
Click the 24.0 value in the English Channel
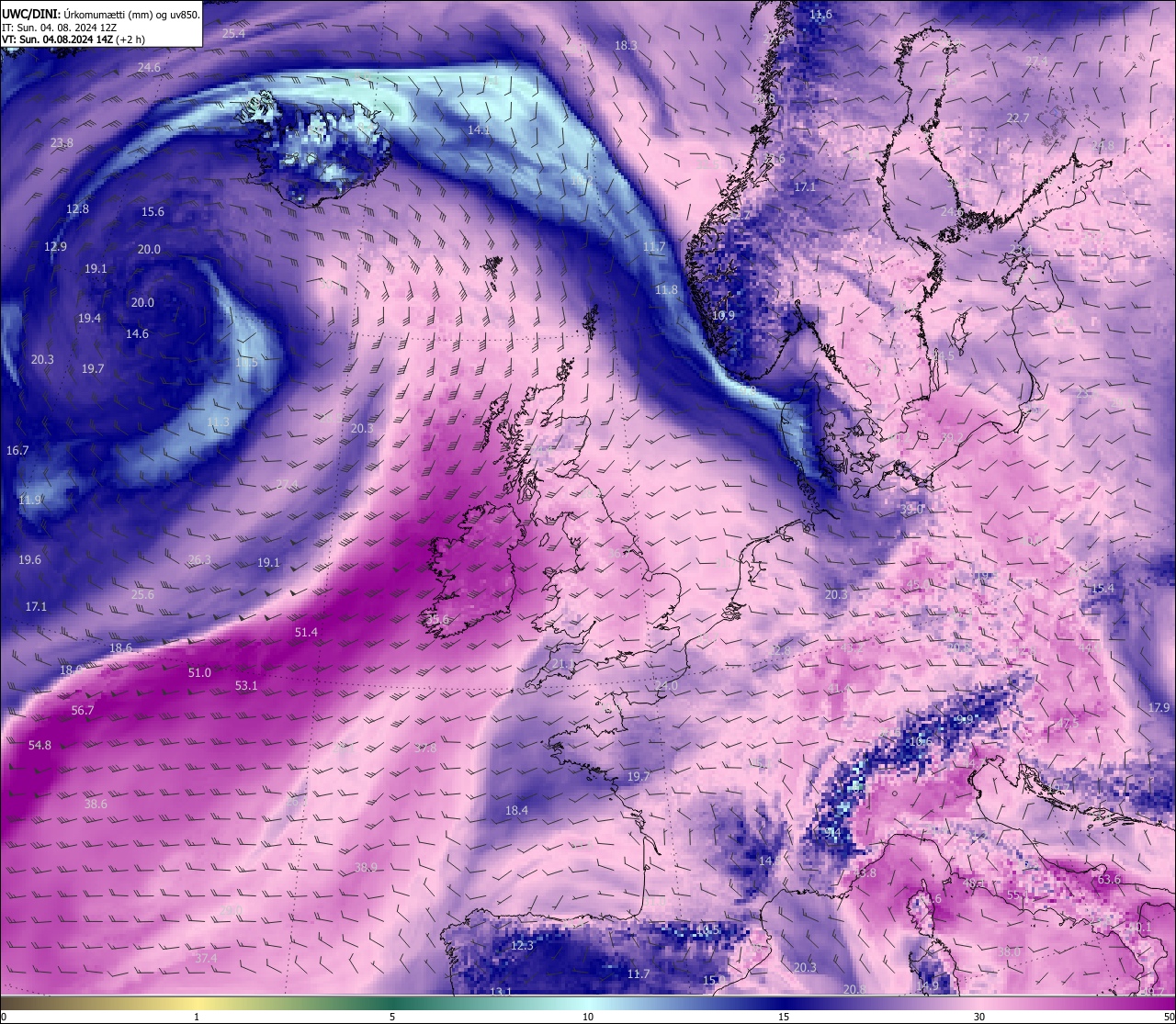666,686
